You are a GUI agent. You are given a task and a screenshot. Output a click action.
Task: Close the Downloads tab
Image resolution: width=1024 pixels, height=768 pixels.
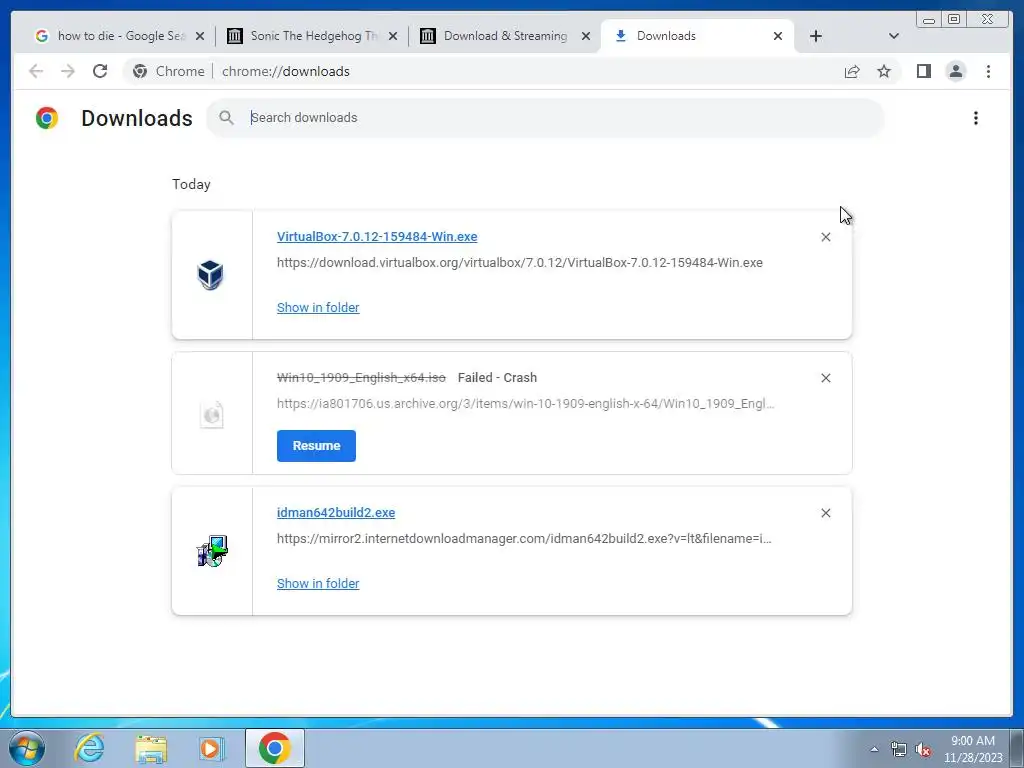(x=778, y=36)
